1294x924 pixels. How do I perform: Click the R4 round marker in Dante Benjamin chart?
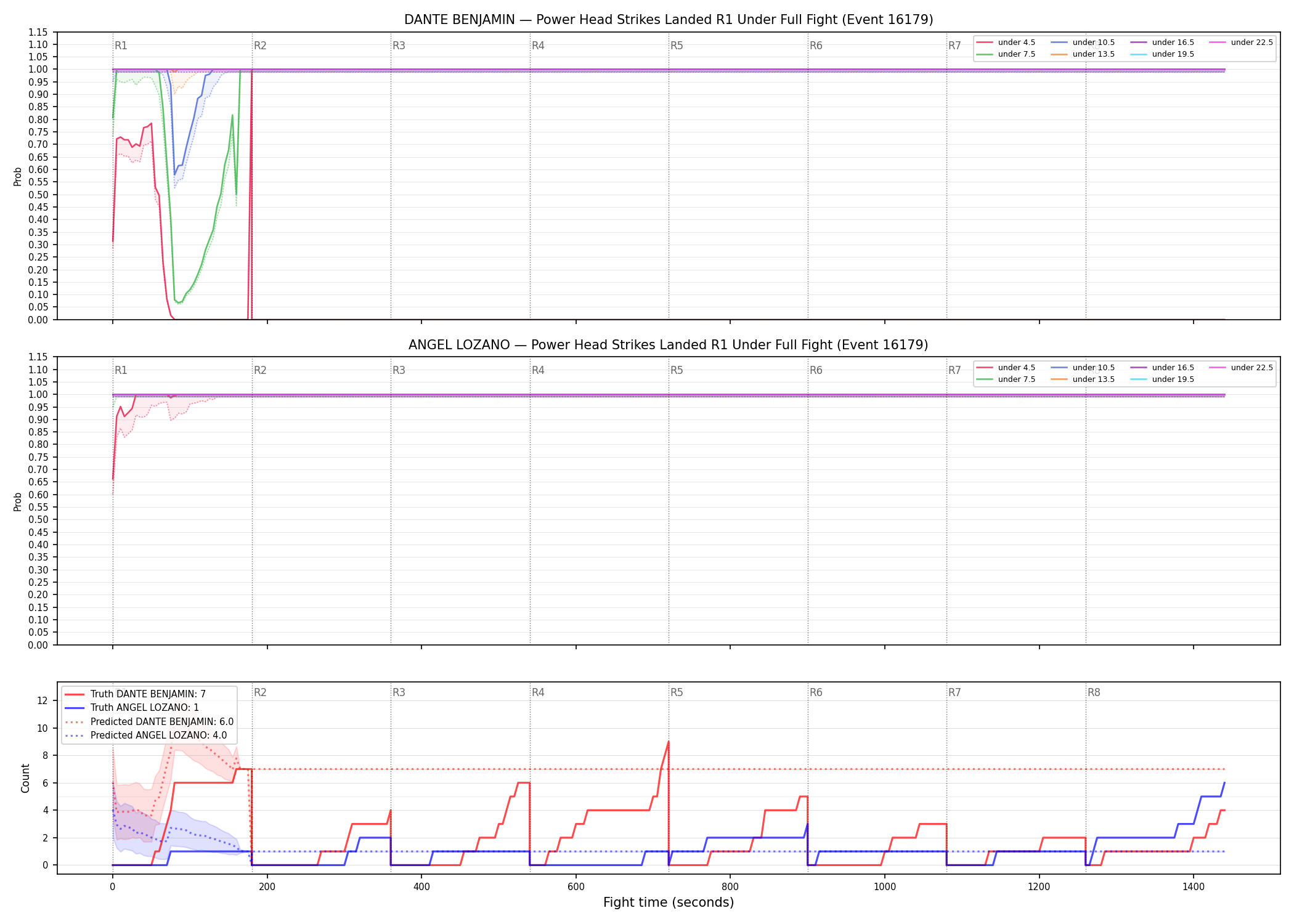coord(538,46)
